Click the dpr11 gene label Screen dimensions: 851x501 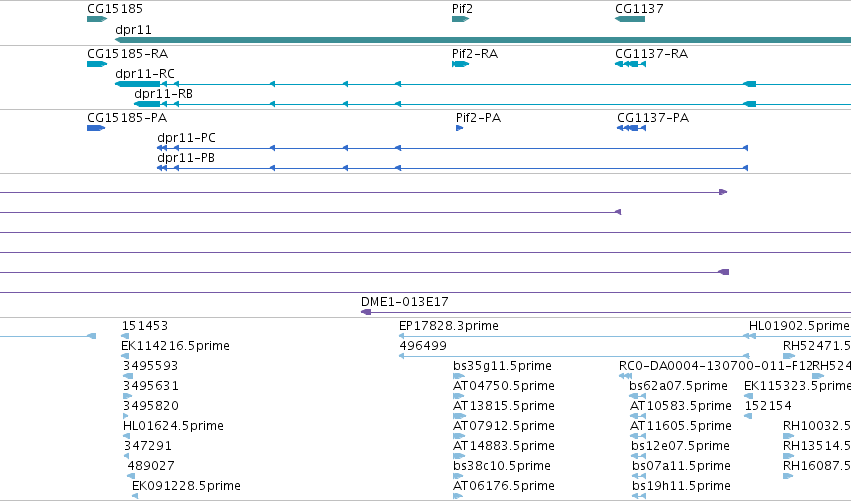(x=134, y=29)
